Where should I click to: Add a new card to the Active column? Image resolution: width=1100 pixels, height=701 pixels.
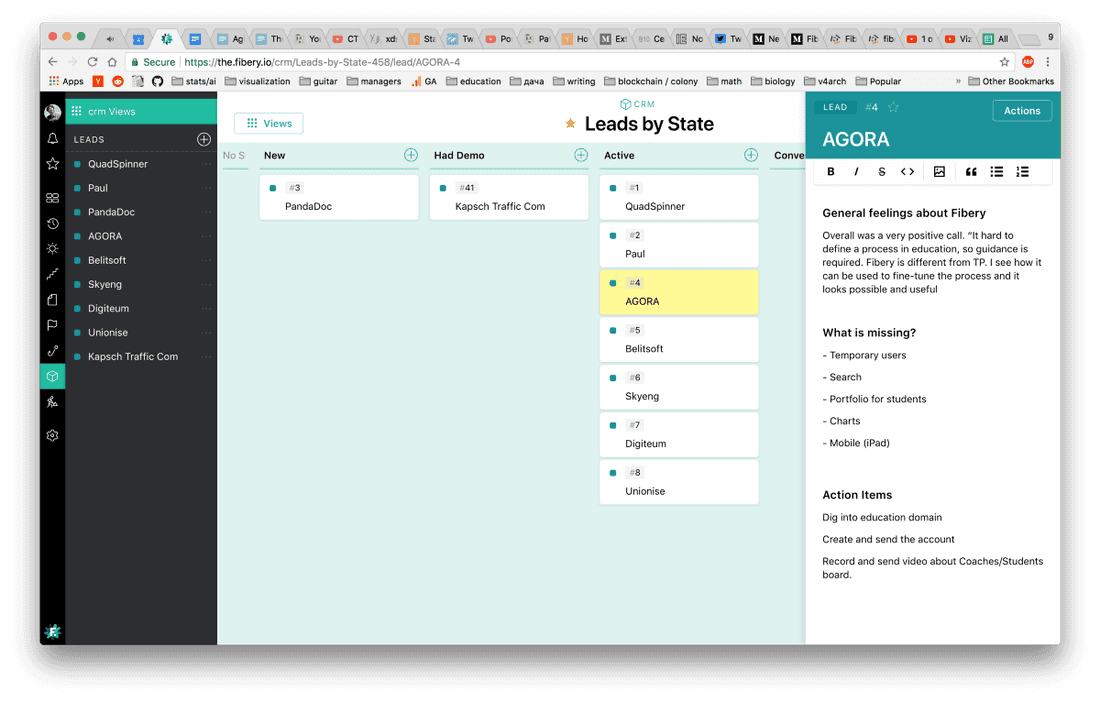750,155
